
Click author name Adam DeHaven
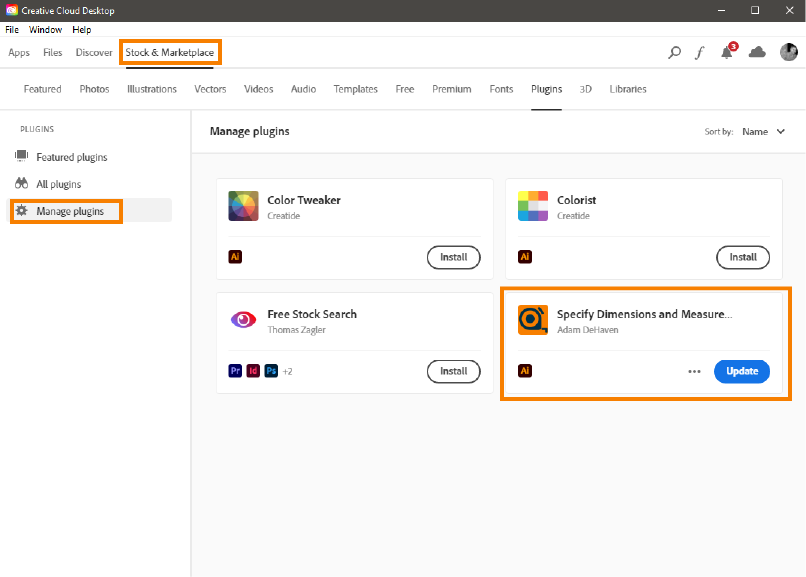coord(588,330)
